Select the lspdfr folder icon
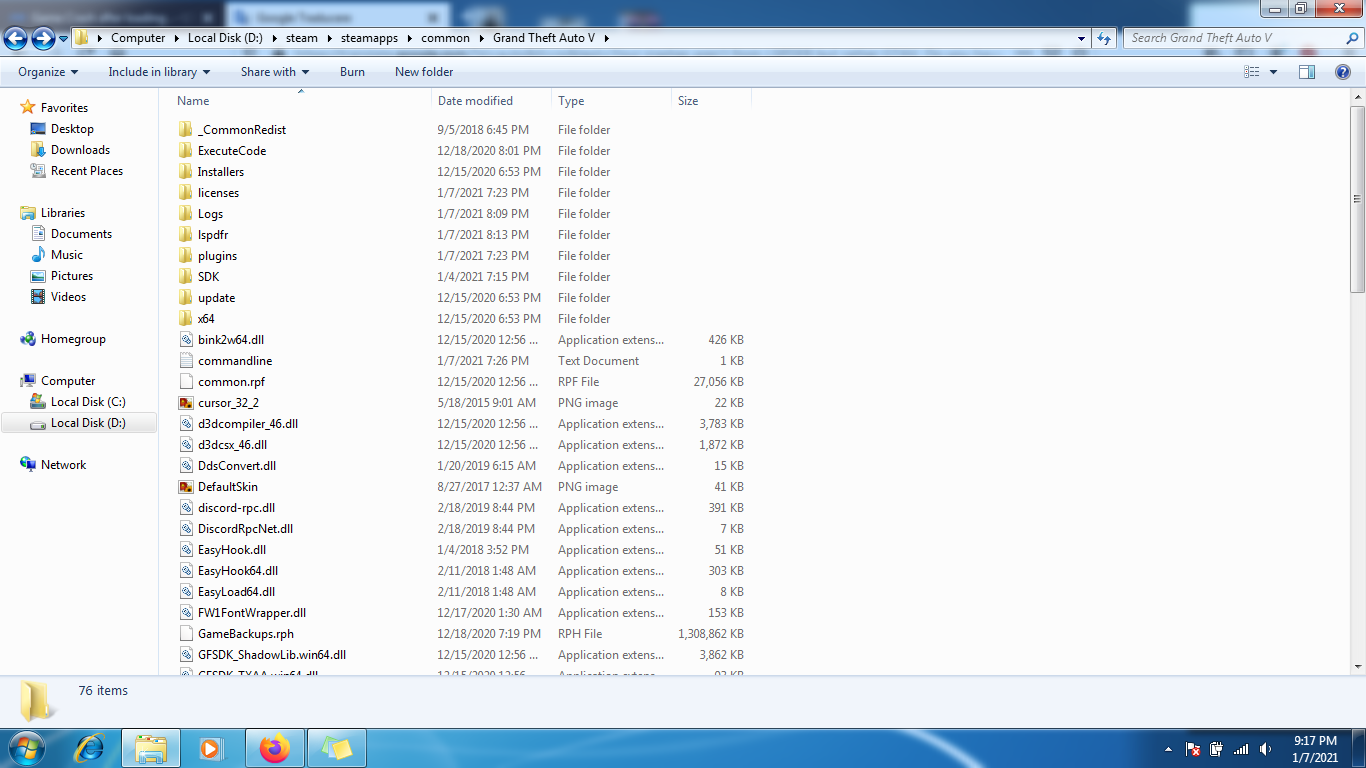Image resolution: width=1366 pixels, height=768 pixels. click(x=185, y=235)
